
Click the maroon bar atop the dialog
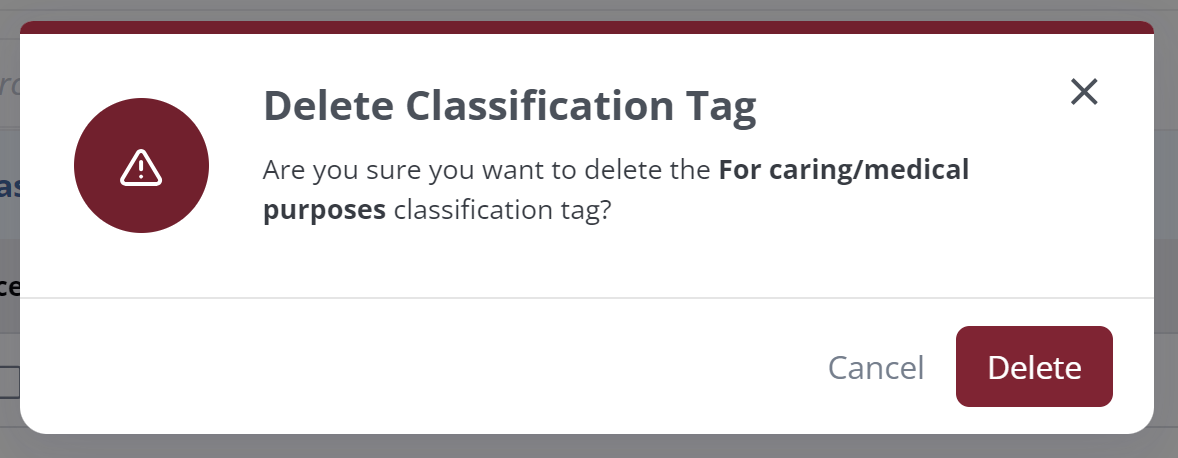587,28
